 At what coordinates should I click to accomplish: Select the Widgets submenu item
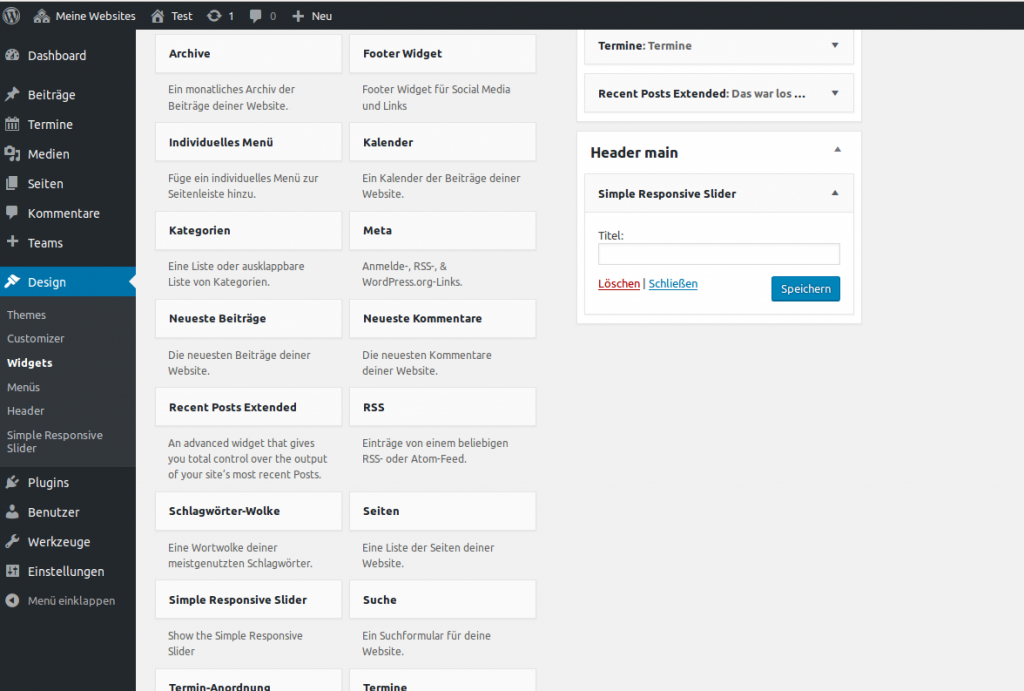coord(29,362)
